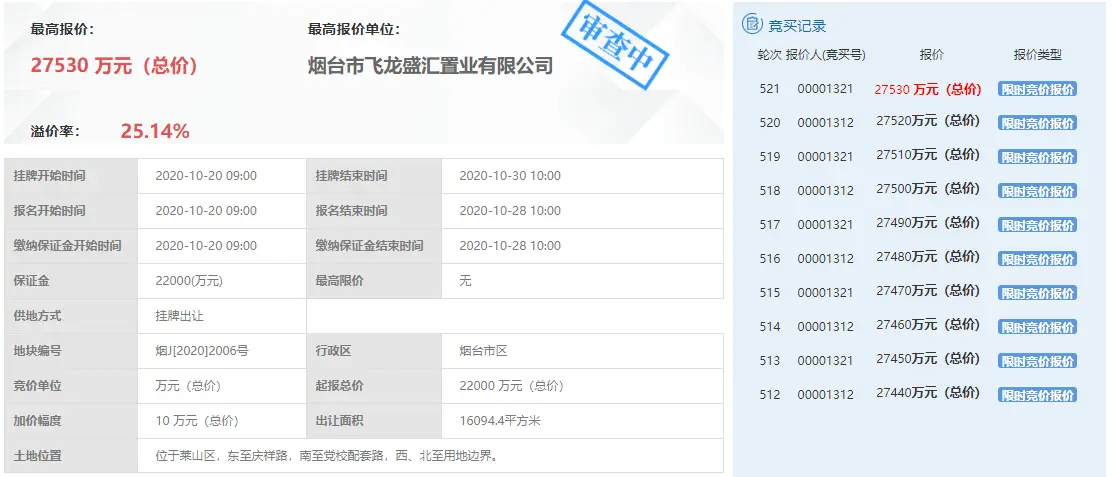
Task: Click the 轮次 column header
Action: click(769, 55)
